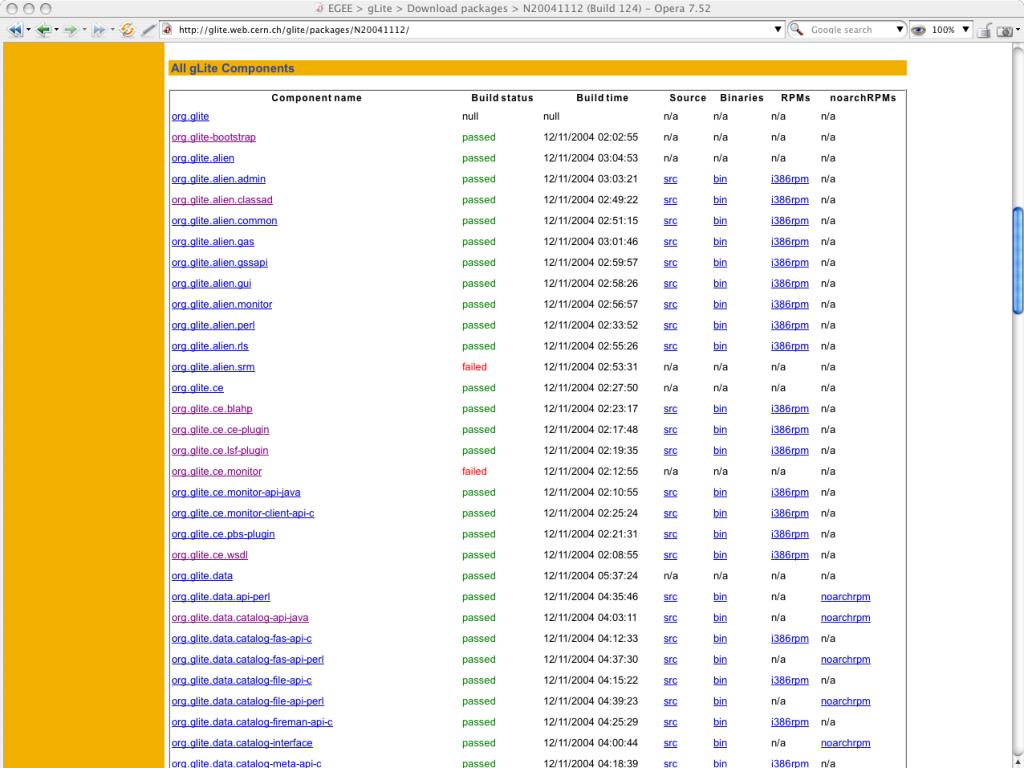Screen dimensions: 1024x768
Task: Open the Back history dropdown arrow
Action: (56, 29)
